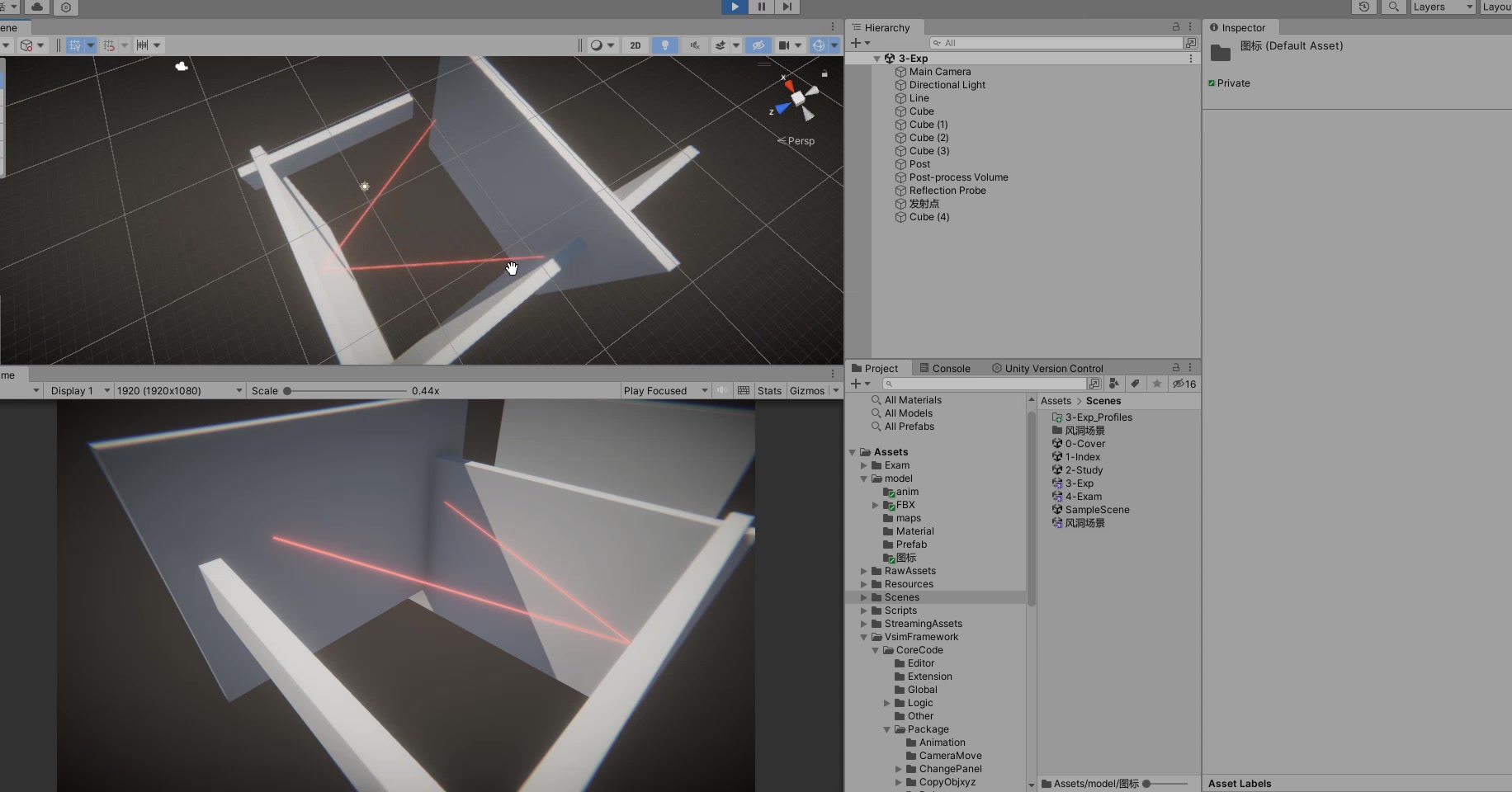Image resolution: width=1512 pixels, height=792 pixels.
Task: Select Main Camera in the Hierarchy
Action: pyautogui.click(x=939, y=72)
